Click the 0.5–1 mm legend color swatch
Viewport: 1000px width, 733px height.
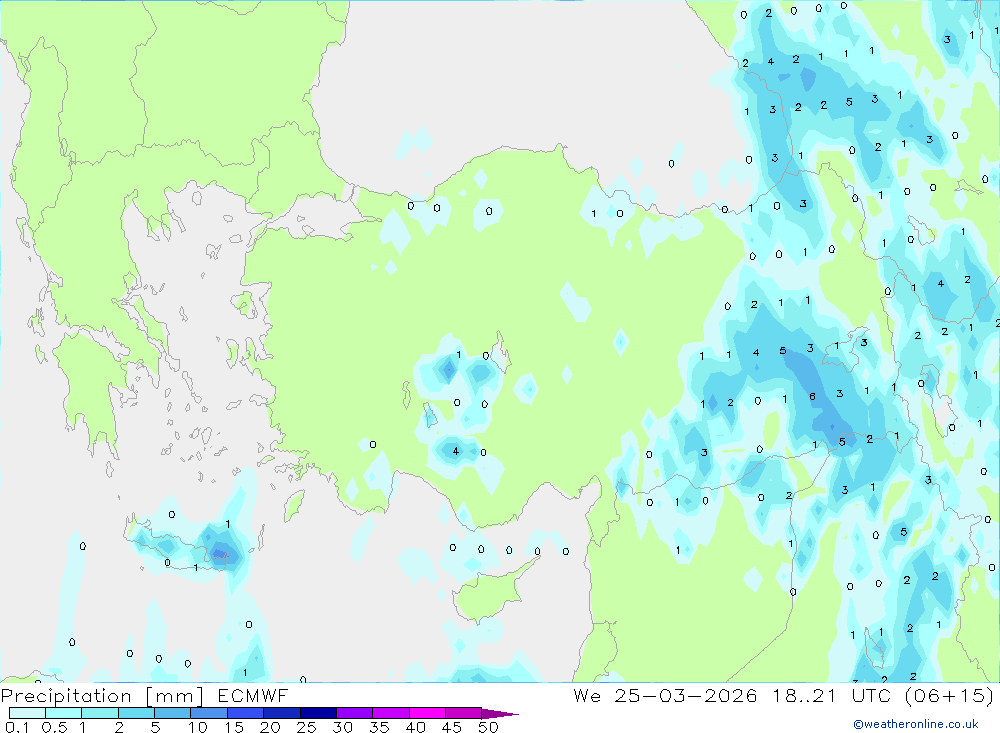[64, 713]
